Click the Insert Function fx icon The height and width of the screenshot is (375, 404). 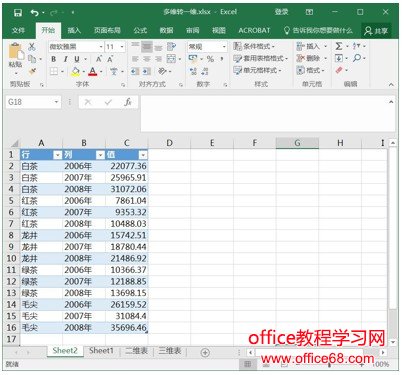[x=128, y=102]
